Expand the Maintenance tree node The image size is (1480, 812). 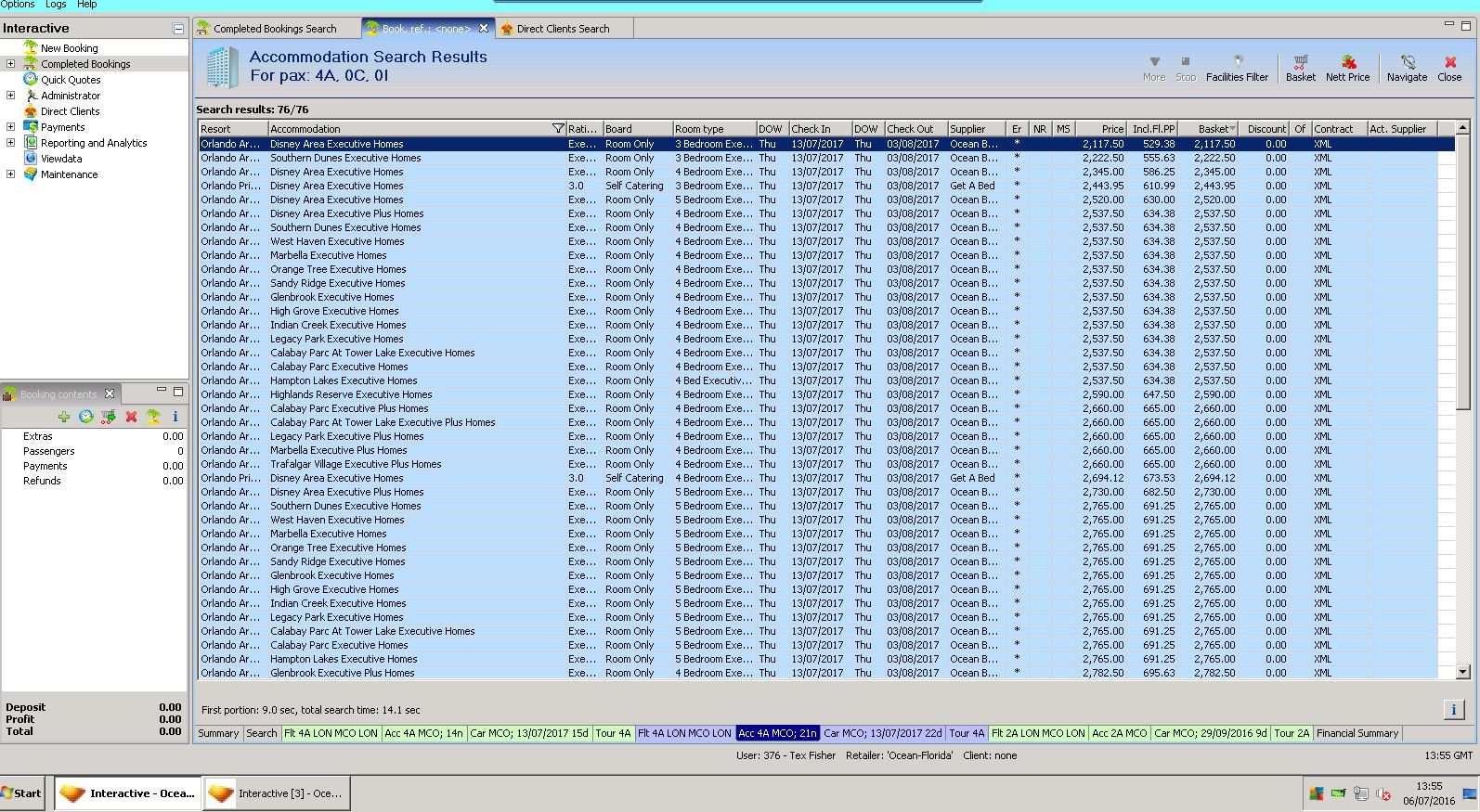[x=11, y=174]
